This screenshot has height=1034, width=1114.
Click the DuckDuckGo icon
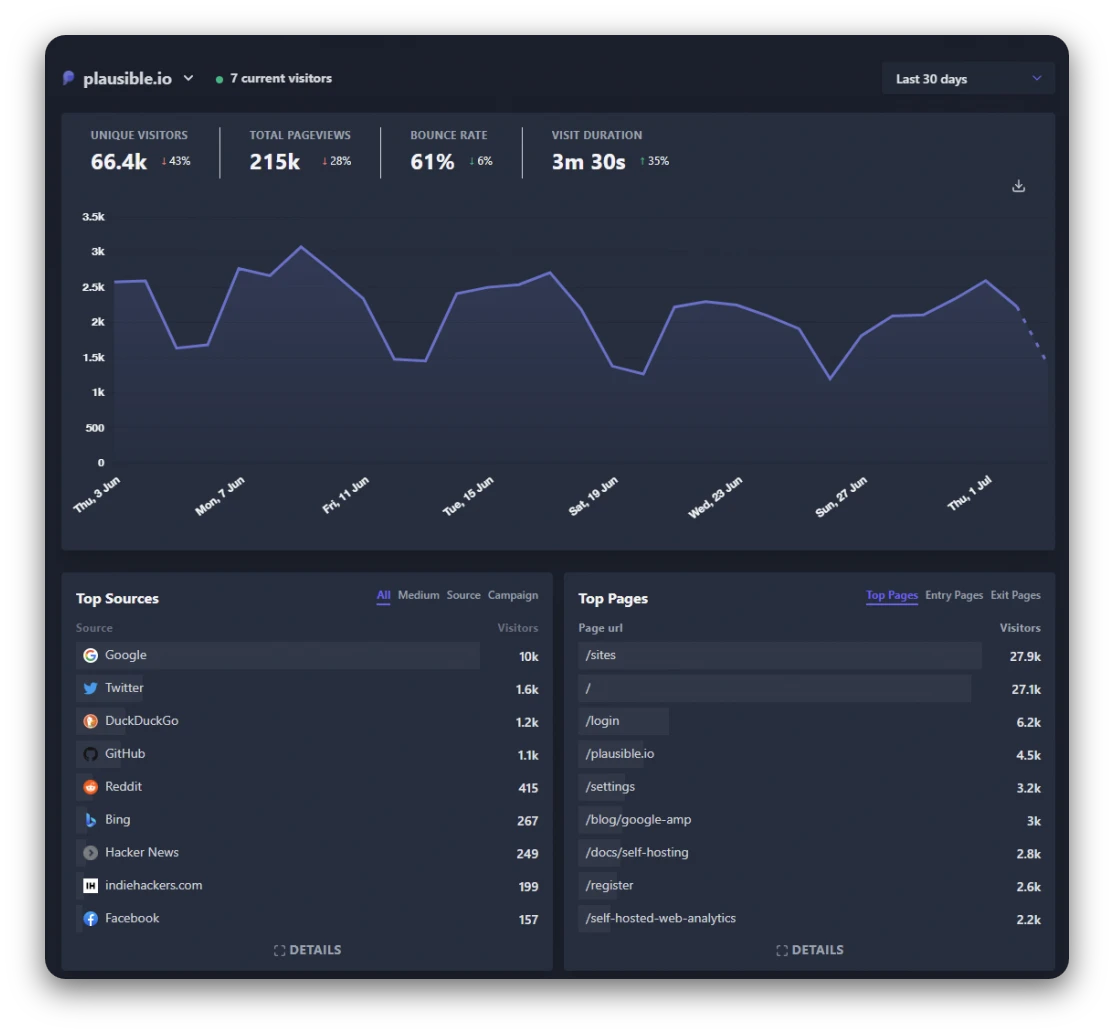click(91, 721)
